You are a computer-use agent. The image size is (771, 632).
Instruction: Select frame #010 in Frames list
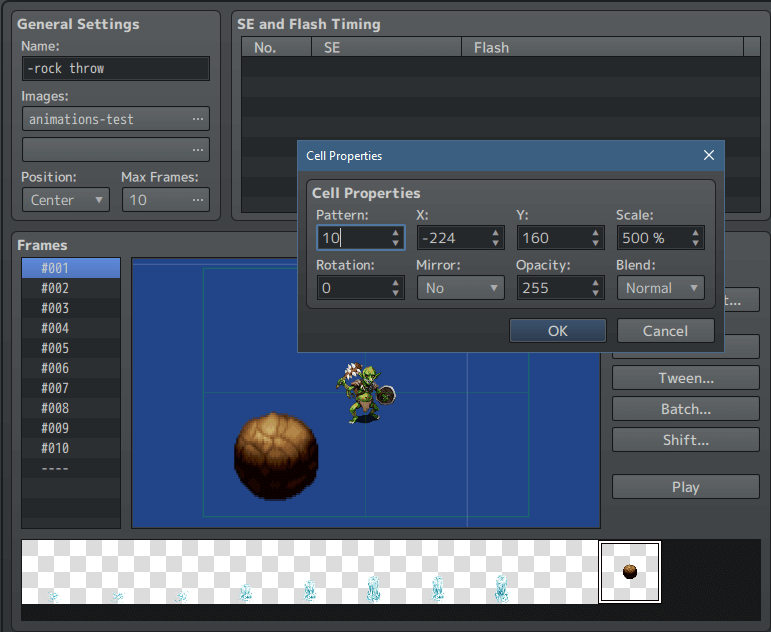(71, 448)
